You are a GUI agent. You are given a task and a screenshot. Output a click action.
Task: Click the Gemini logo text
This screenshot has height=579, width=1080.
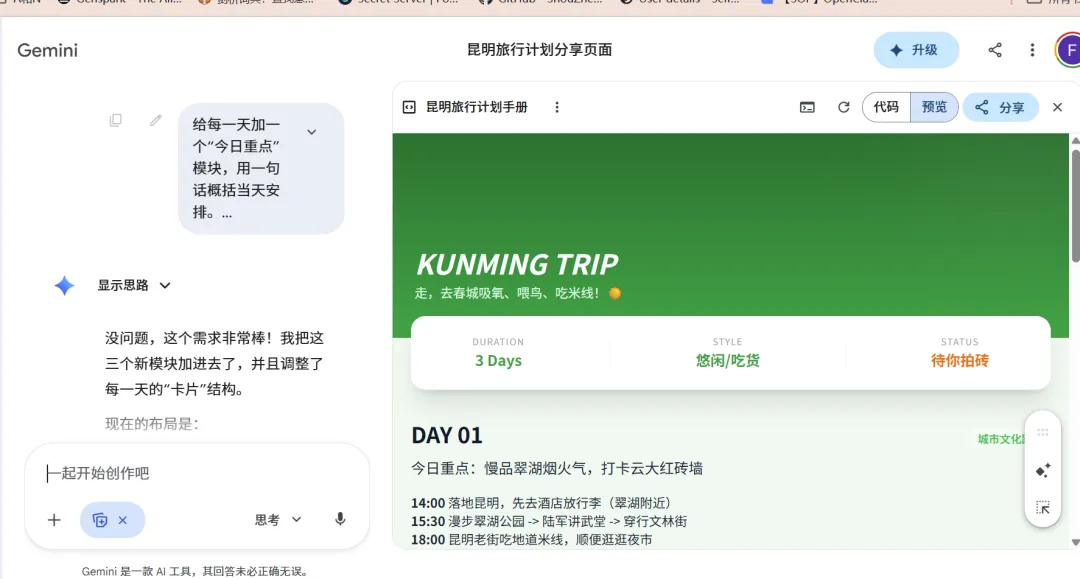[48, 50]
